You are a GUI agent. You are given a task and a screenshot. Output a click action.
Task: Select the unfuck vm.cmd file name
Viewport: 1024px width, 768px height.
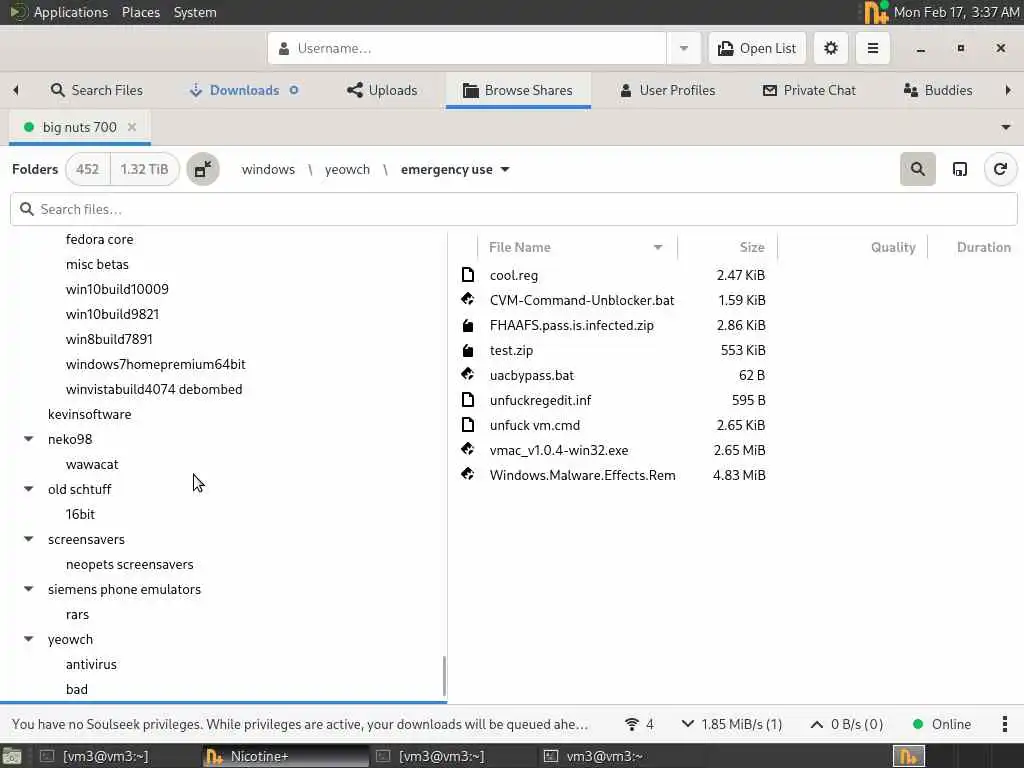tap(535, 425)
